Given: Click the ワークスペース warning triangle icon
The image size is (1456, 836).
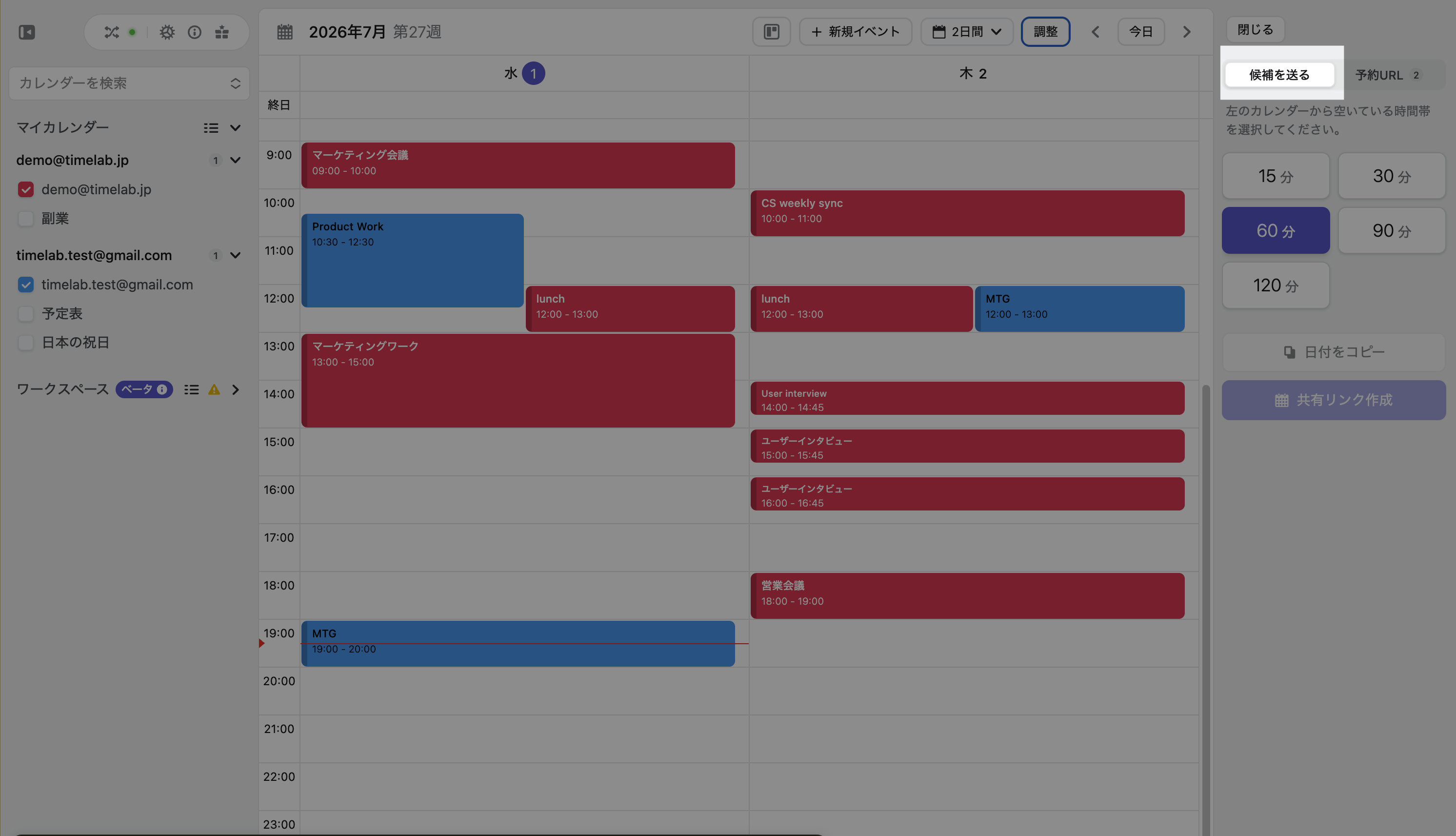Looking at the screenshot, I should tap(214, 390).
